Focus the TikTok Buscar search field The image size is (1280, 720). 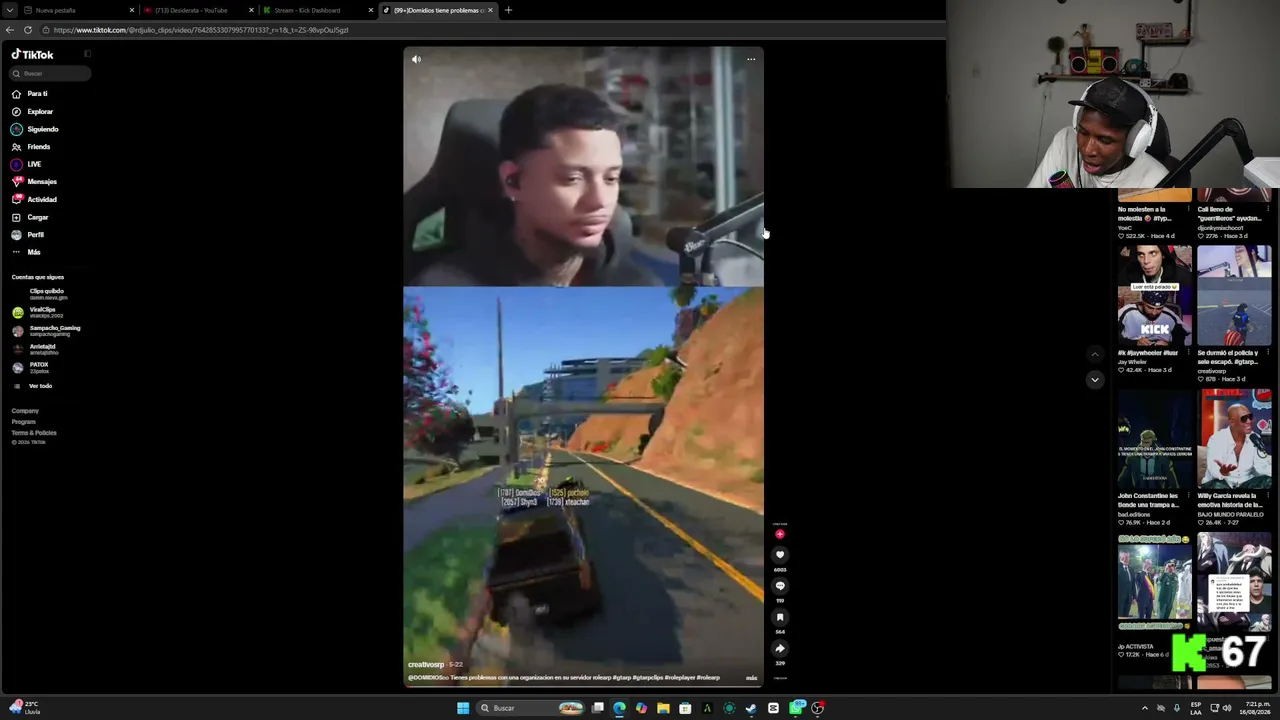pyautogui.click(x=51, y=73)
